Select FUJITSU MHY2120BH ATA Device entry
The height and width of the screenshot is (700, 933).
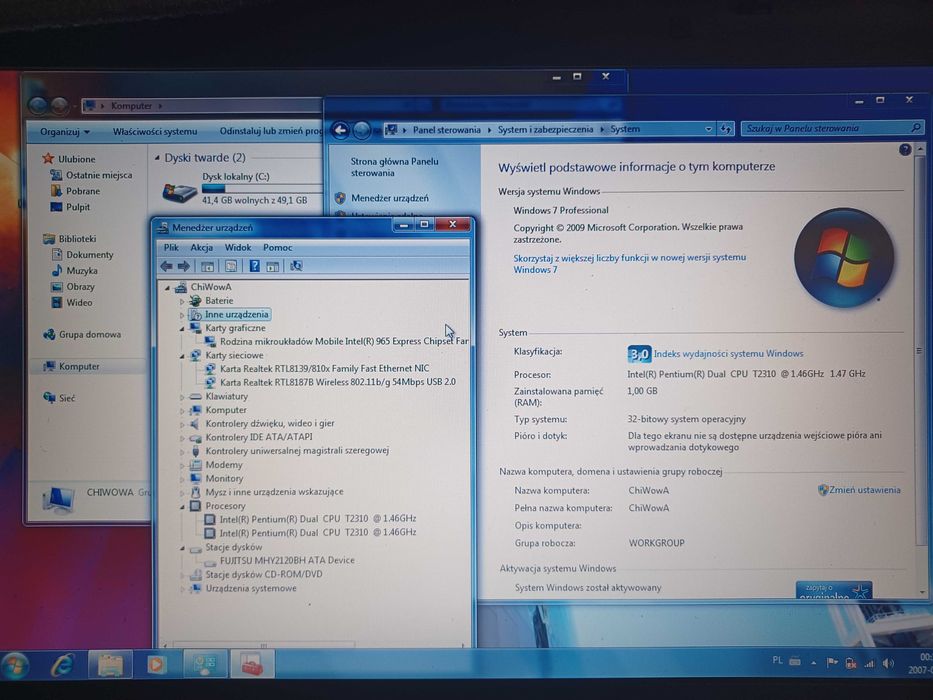pos(287,560)
